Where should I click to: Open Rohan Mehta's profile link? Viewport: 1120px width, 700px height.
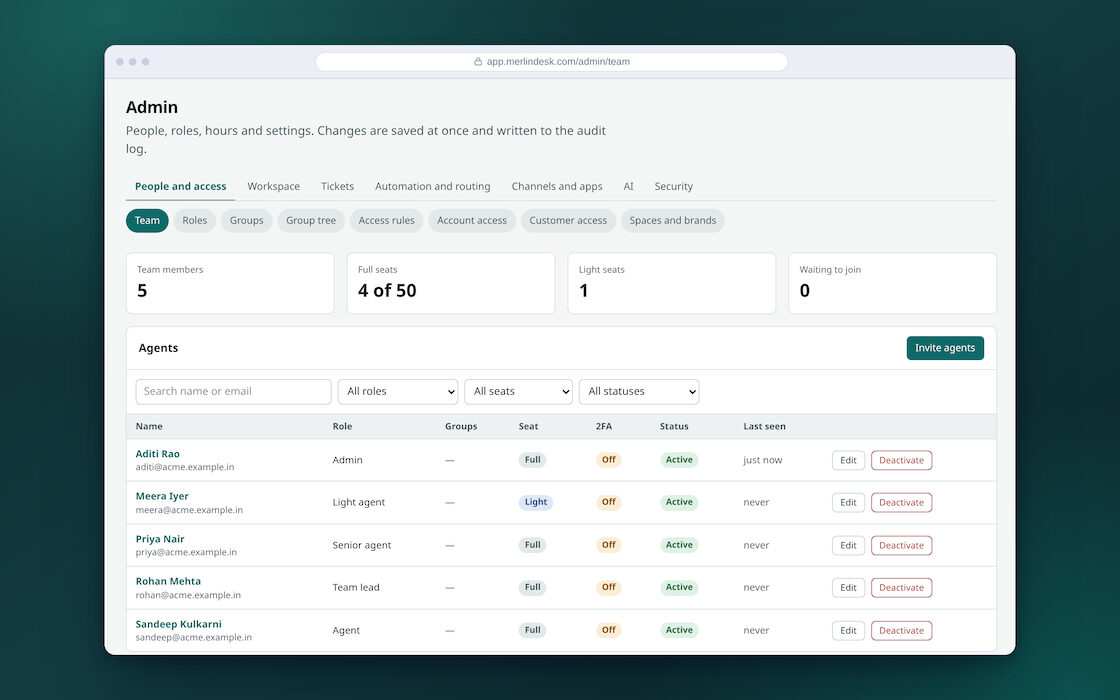pyautogui.click(x=168, y=581)
